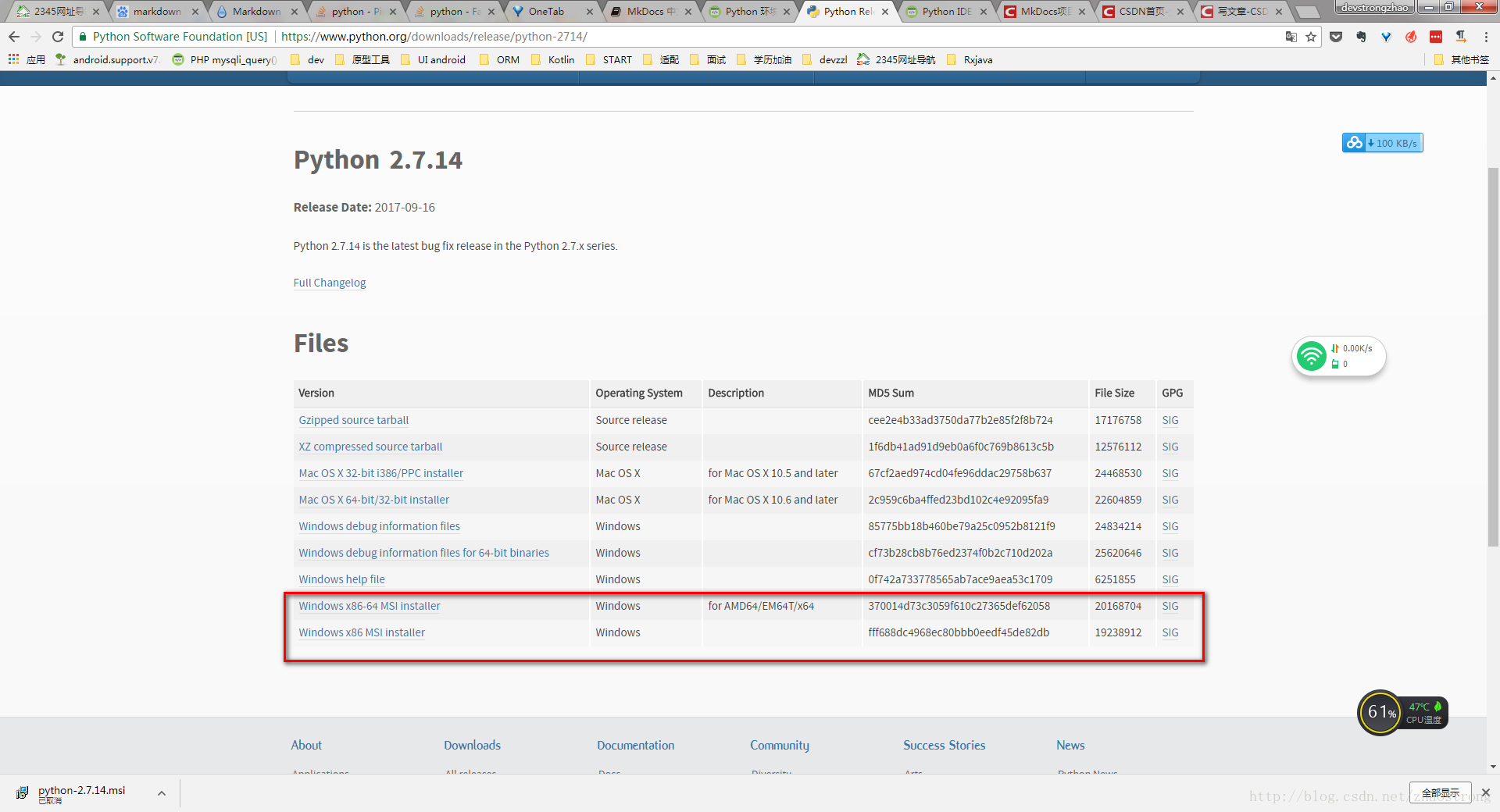
Task: Download Windows debug information files
Action: 380,526
